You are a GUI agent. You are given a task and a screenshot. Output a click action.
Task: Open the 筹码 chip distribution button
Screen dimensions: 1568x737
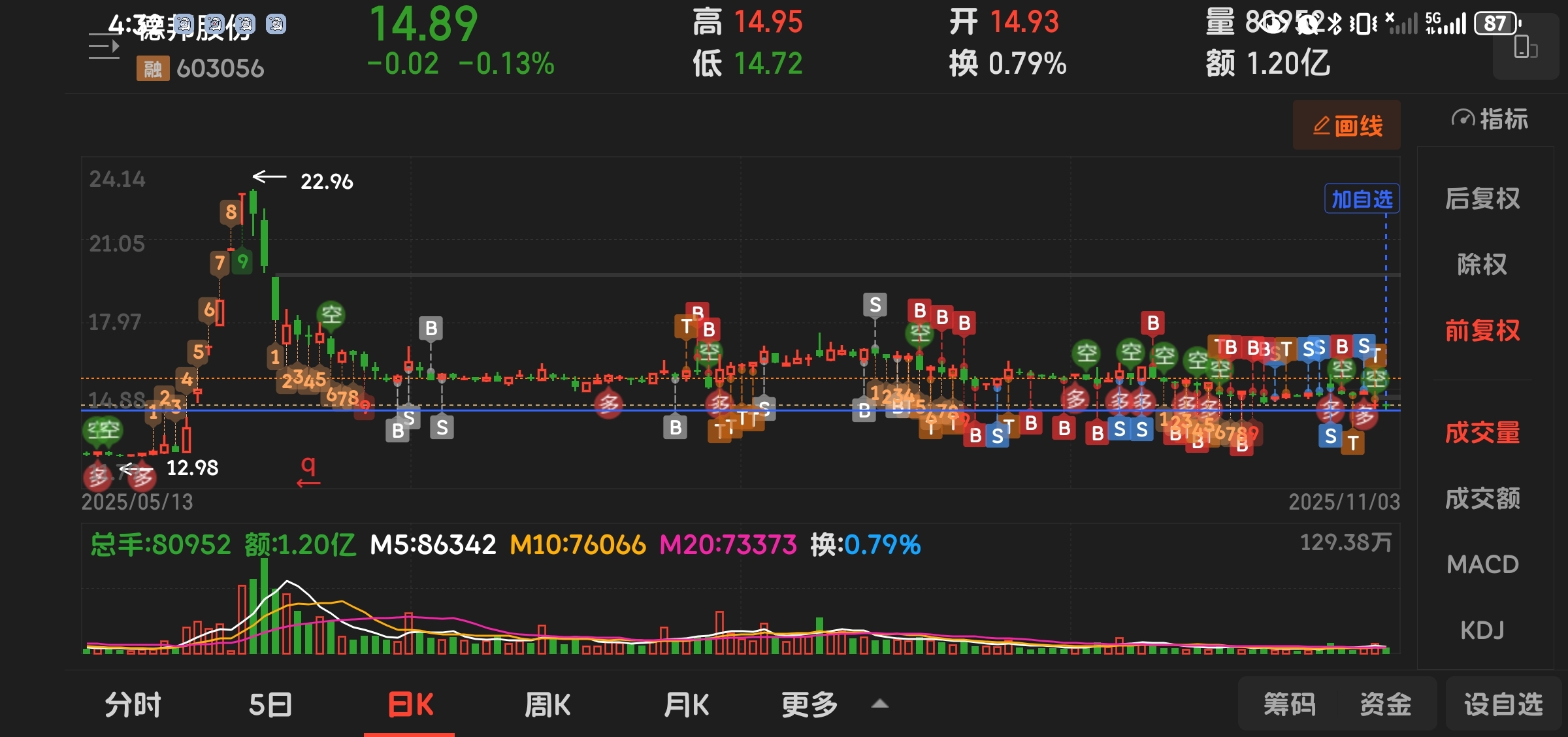click(x=1289, y=704)
